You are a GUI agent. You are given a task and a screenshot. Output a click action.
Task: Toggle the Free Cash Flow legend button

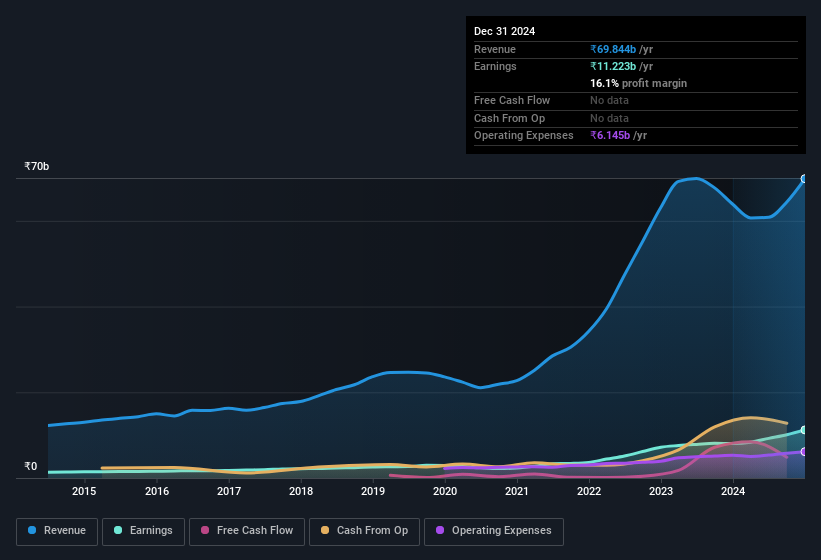point(247,531)
